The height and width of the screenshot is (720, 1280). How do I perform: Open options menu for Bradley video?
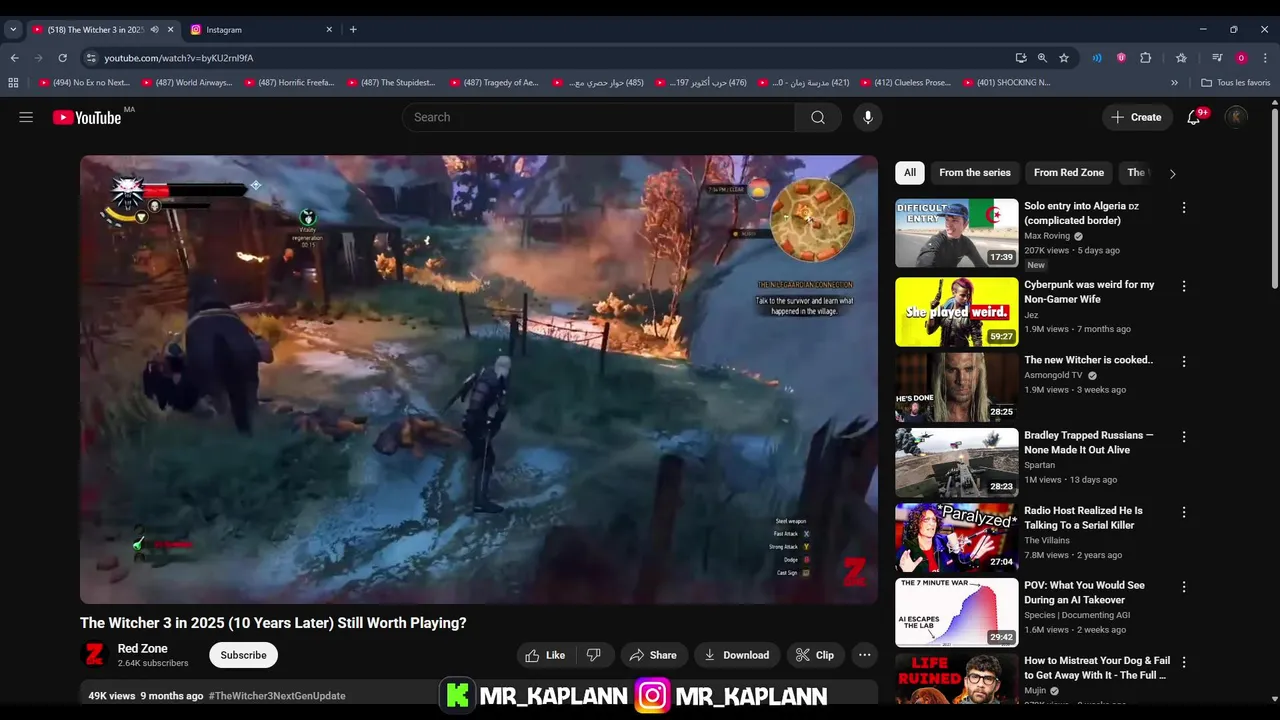[1184, 437]
